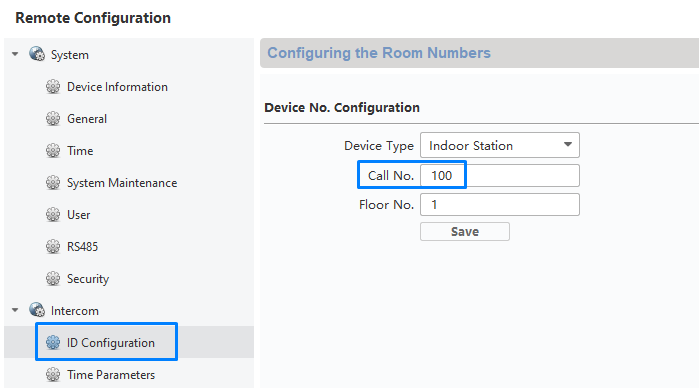
Task: Click the Floor No. field label
Action: pyautogui.click(x=387, y=205)
